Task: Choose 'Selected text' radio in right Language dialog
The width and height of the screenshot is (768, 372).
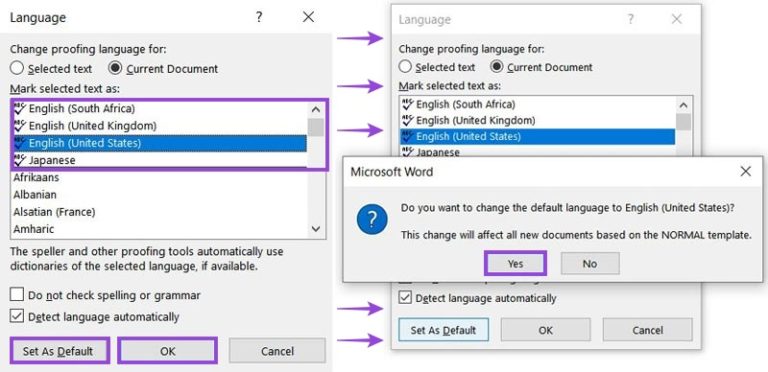Action: pos(405,67)
